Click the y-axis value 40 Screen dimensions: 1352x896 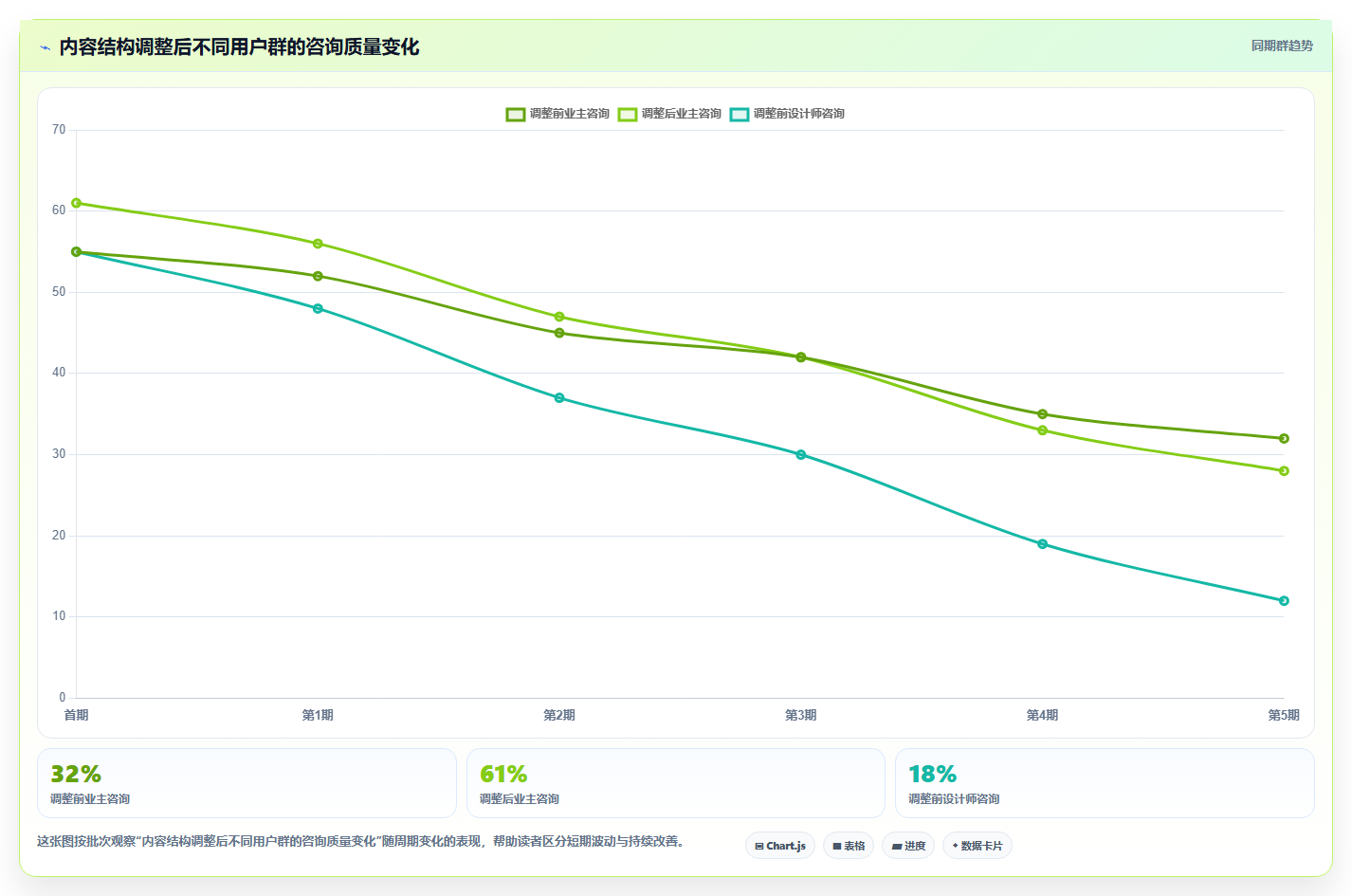point(59,373)
